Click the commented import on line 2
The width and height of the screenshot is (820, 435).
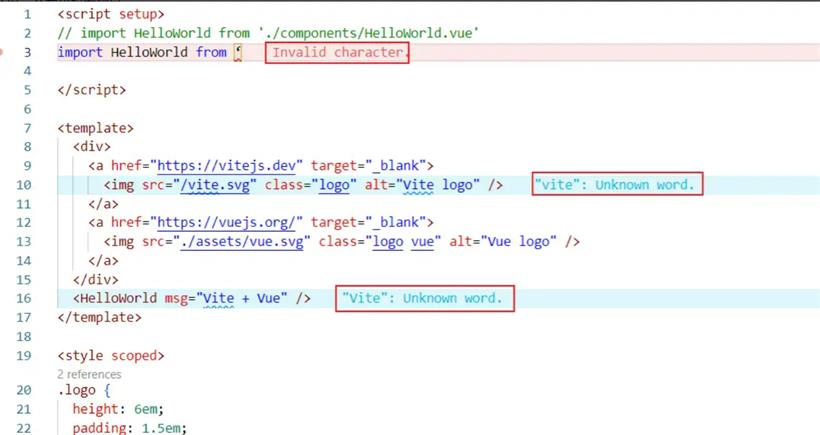click(267, 33)
